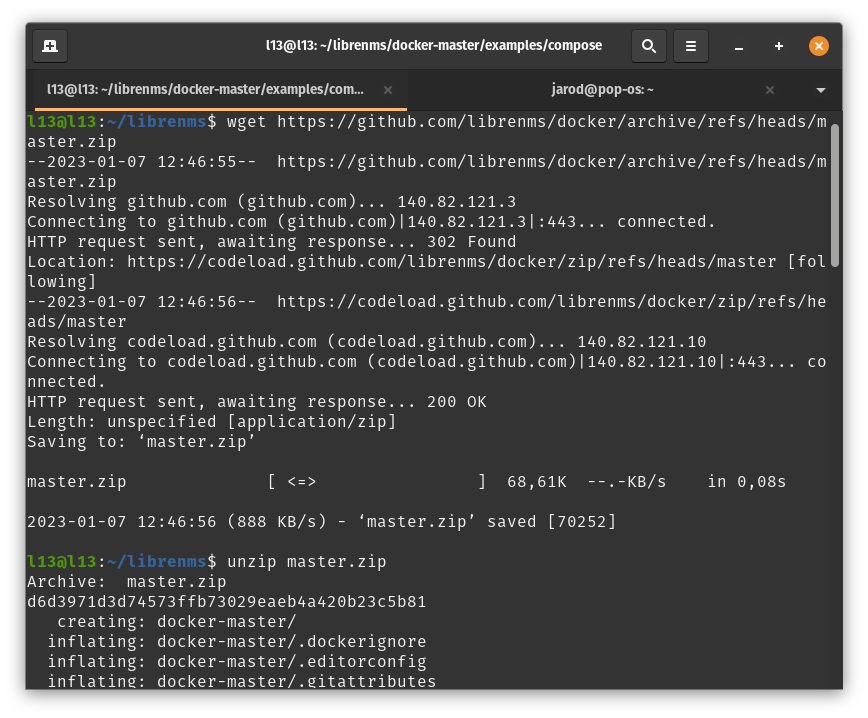The width and height of the screenshot is (868, 718).
Task: Maximize the terminal window with plus button
Action: click(x=778, y=47)
